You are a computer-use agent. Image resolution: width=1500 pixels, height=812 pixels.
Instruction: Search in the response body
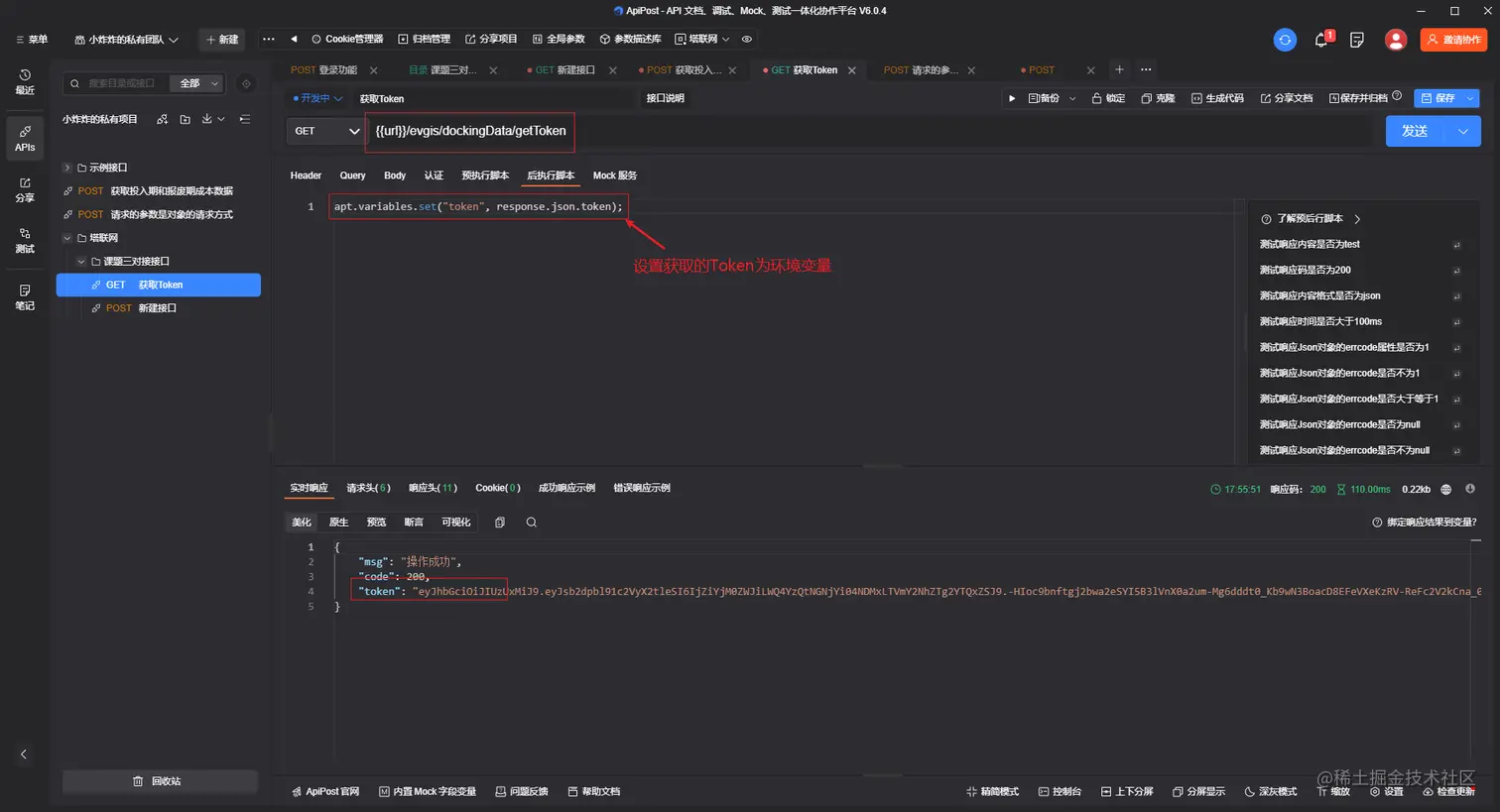532,522
